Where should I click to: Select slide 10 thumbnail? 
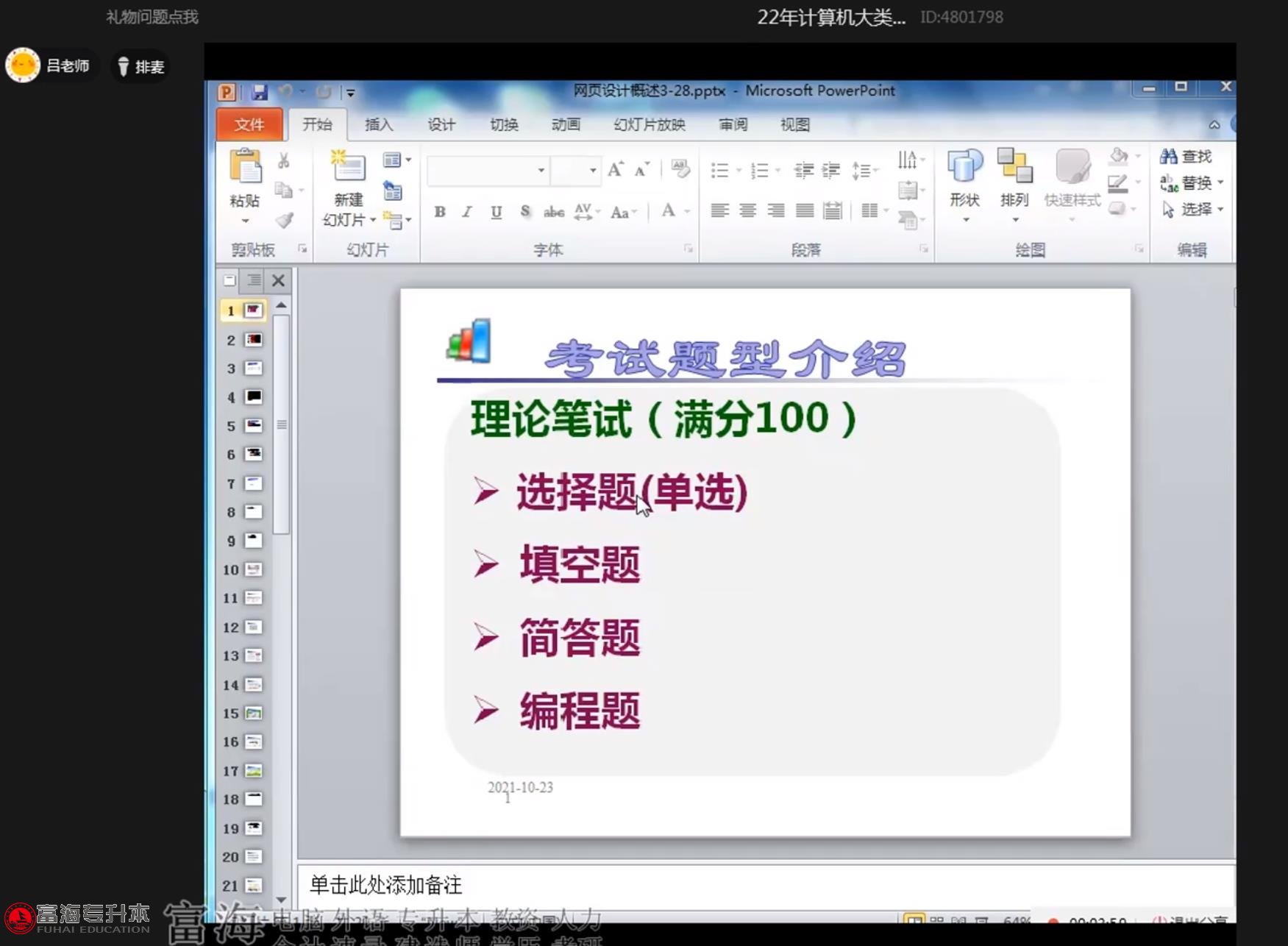click(253, 569)
